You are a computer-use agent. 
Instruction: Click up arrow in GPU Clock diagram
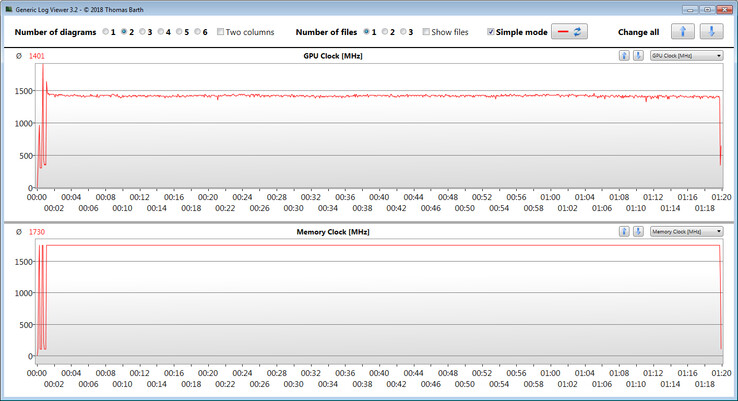click(624, 56)
